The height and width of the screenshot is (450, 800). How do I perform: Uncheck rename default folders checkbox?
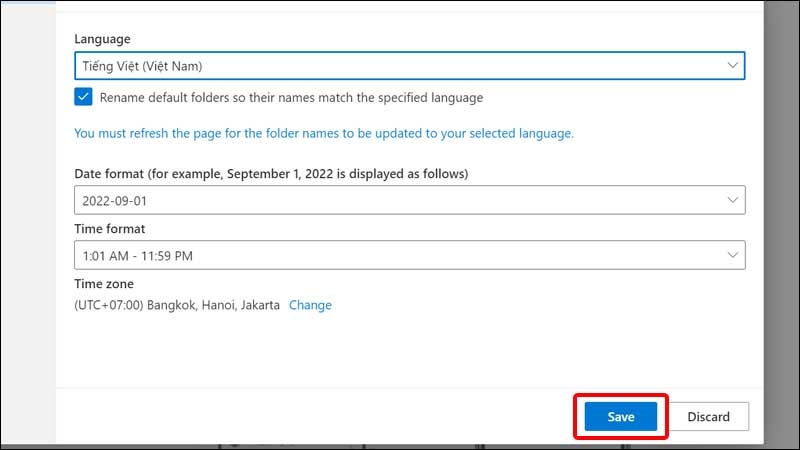83,96
